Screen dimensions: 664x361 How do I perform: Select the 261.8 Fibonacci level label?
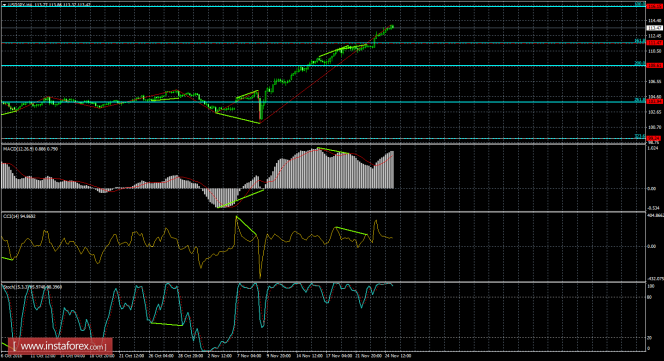(x=639, y=100)
